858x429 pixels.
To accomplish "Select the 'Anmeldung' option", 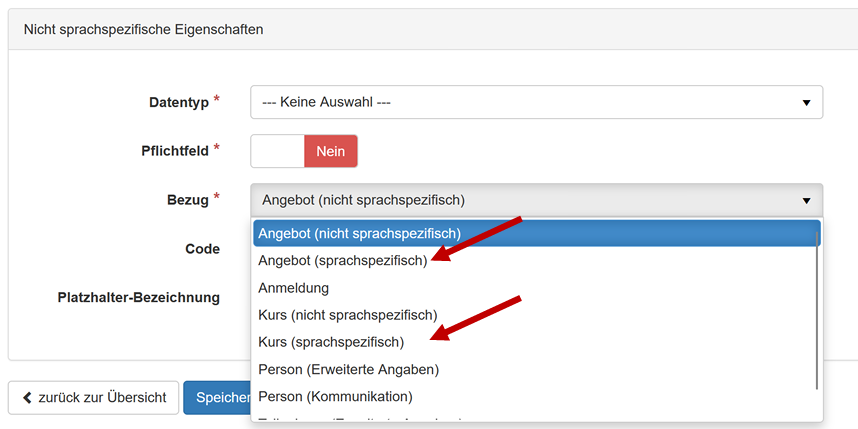I will click(x=293, y=288).
